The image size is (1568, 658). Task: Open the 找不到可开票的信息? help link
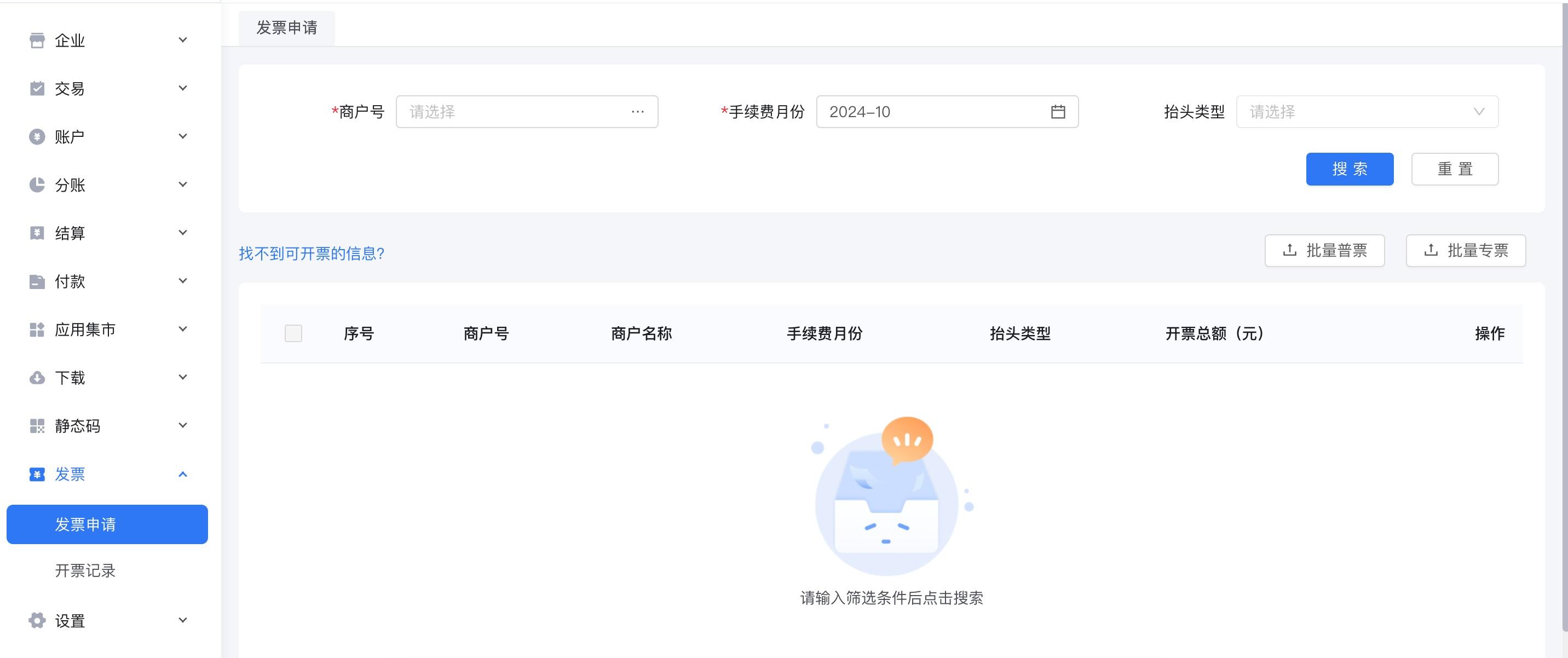[x=311, y=253]
